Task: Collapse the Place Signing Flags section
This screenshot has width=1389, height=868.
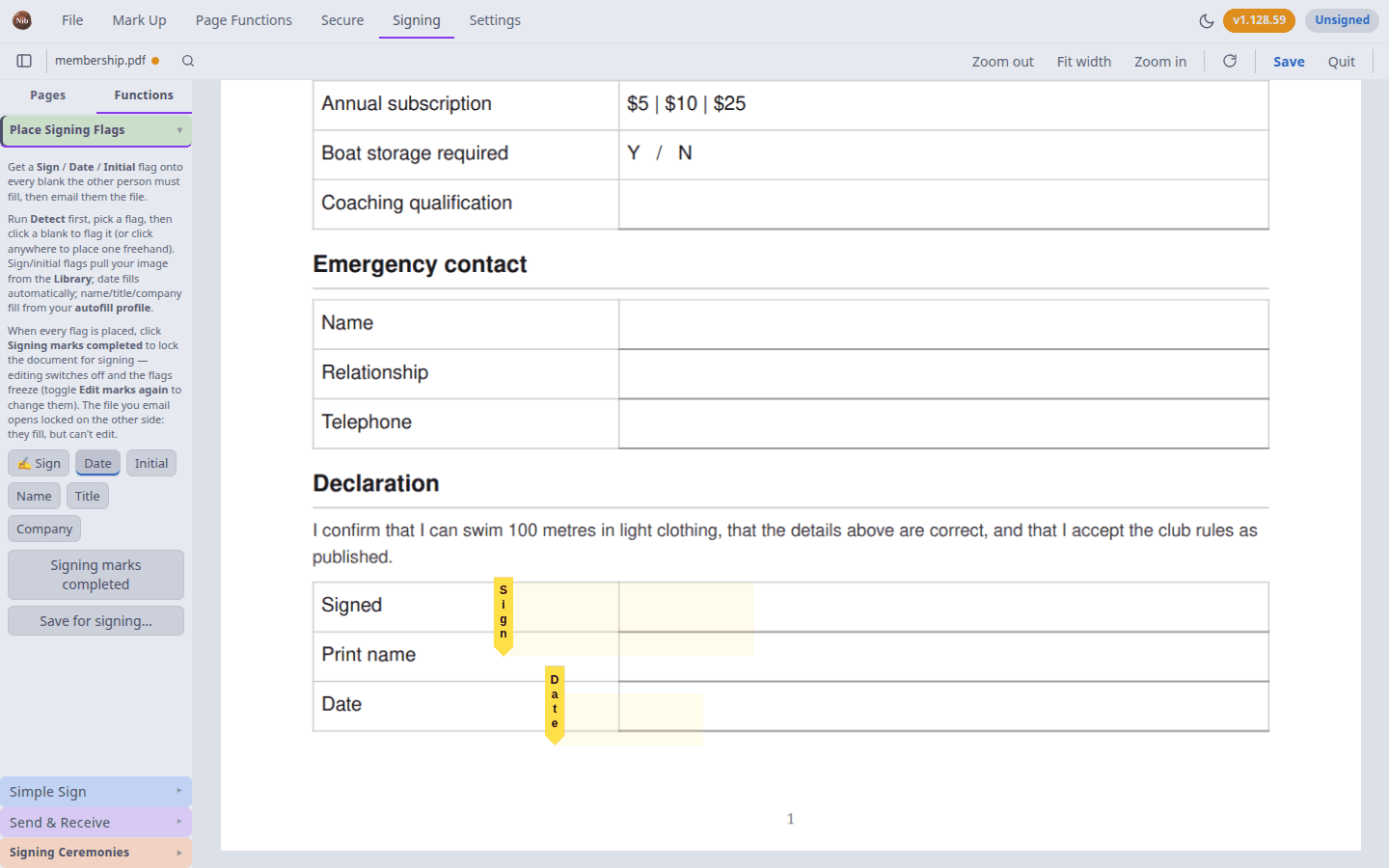Action: tap(95, 130)
